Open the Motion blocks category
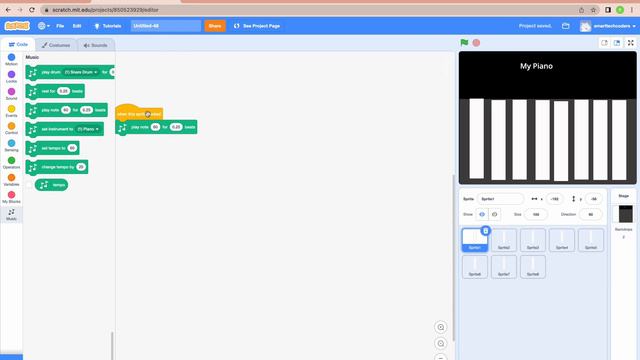This screenshot has height=360, width=640. pyautogui.click(x=11, y=59)
